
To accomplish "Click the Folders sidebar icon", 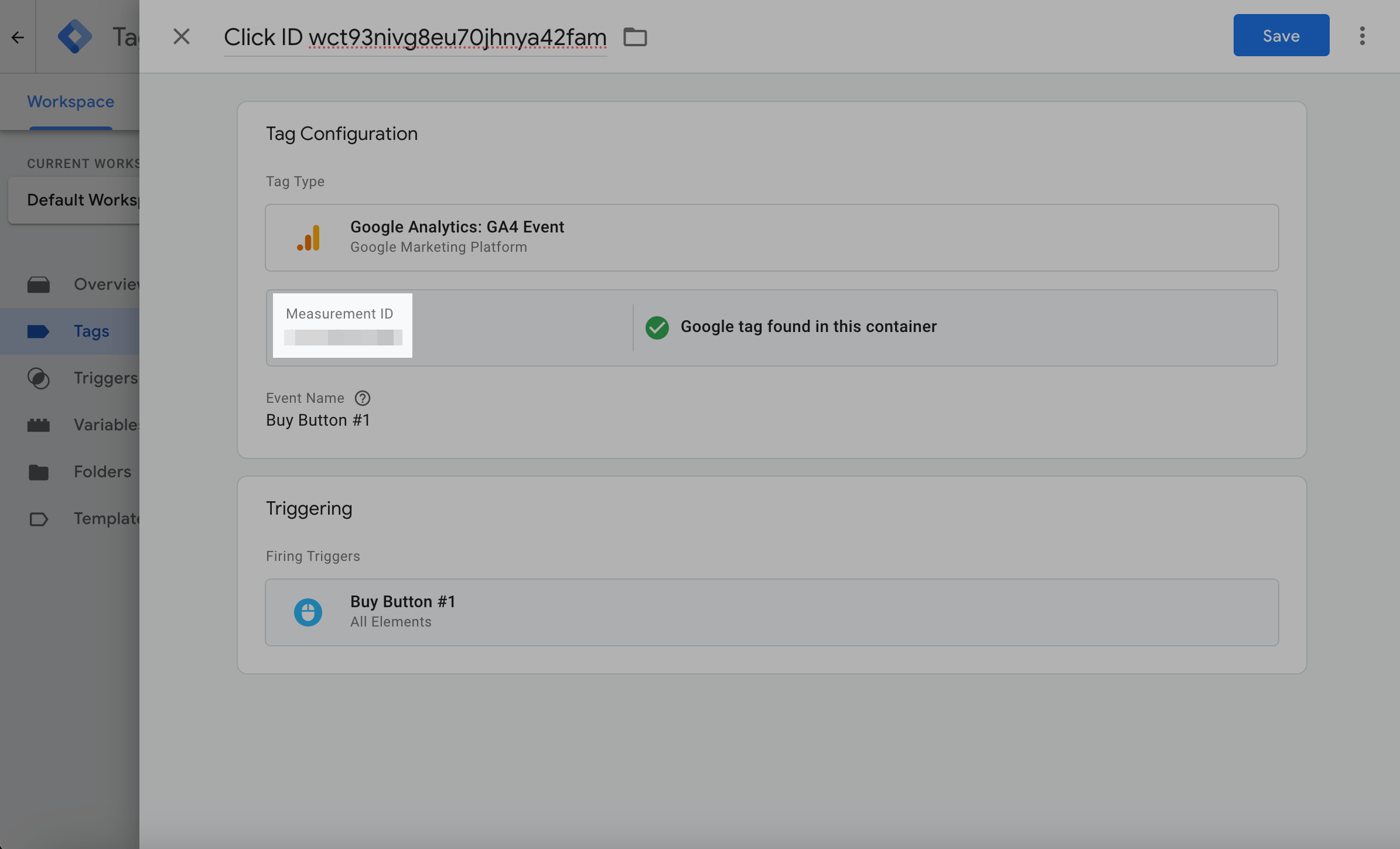I will tap(39, 472).
